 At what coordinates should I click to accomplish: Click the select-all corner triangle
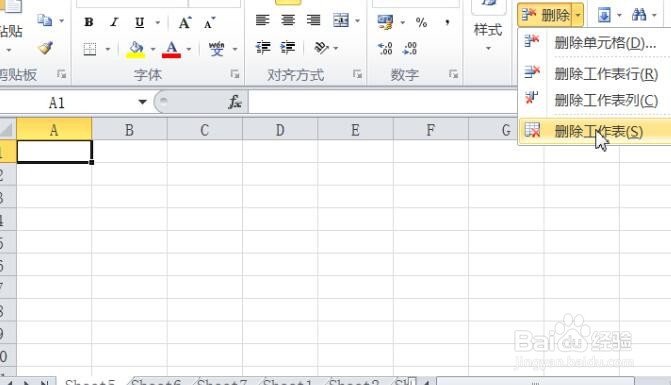(x=7, y=129)
